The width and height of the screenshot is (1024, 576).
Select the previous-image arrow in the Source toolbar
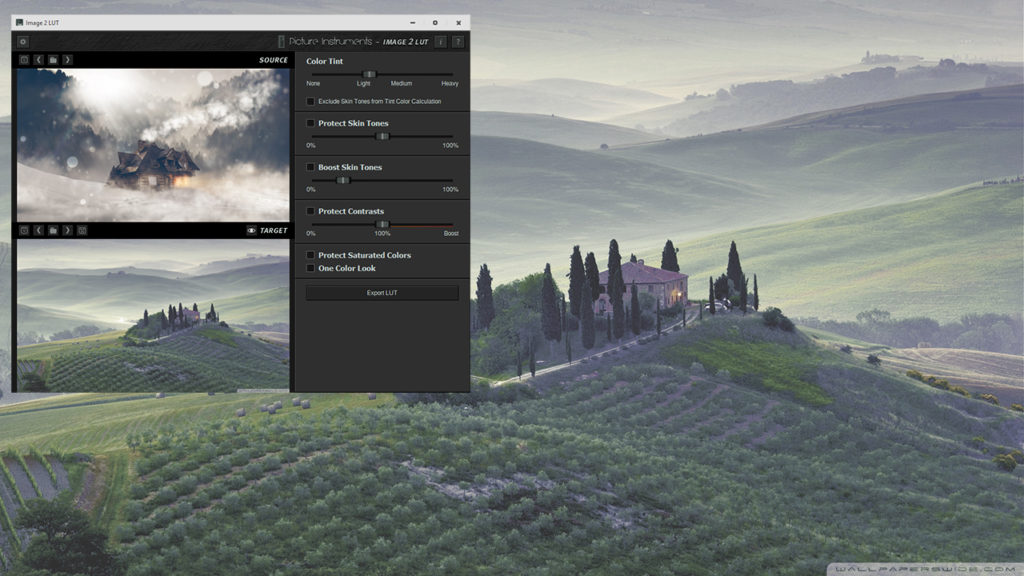click(x=38, y=59)
